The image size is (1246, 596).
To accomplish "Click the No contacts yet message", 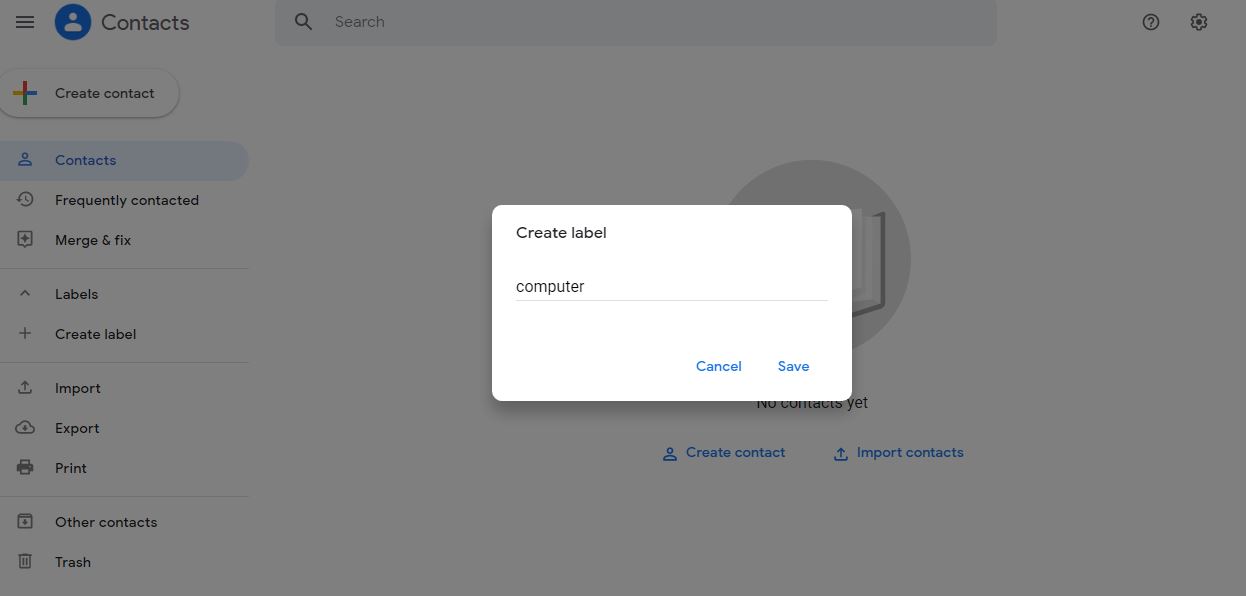I will pyautogui.click(x=812, y=403).
